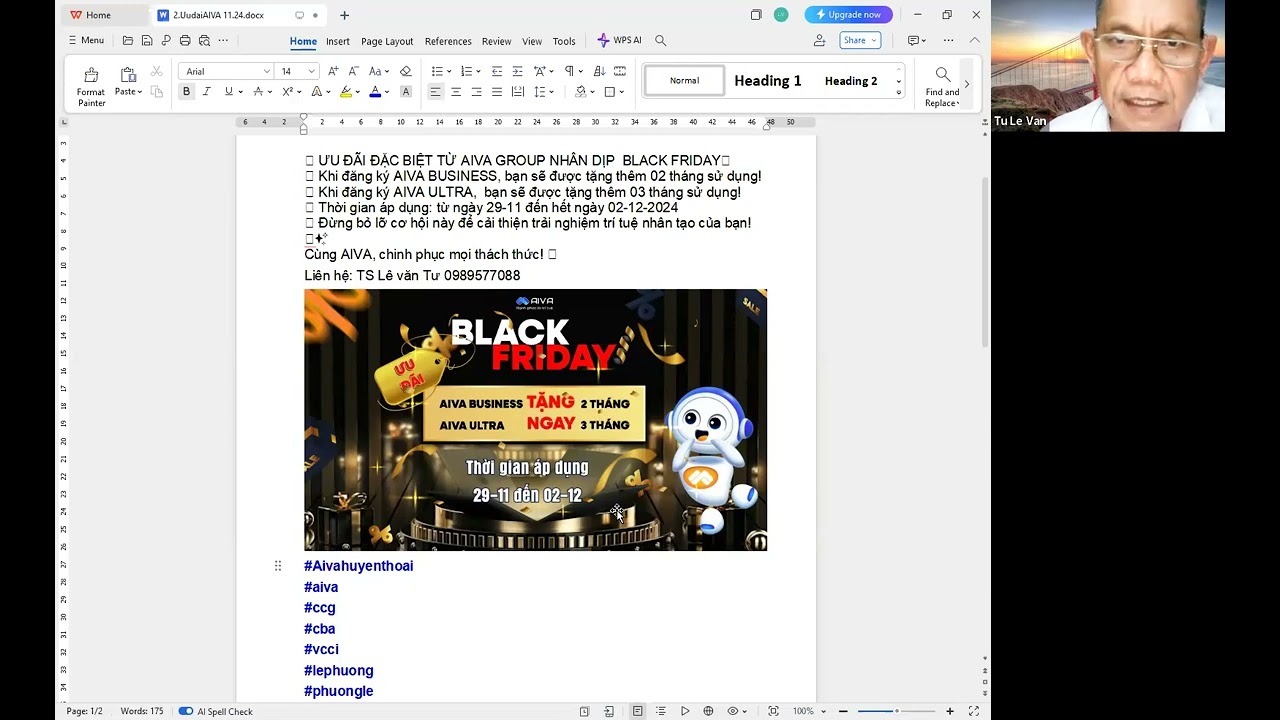Toggle Underline formatting

pos(229,92)
